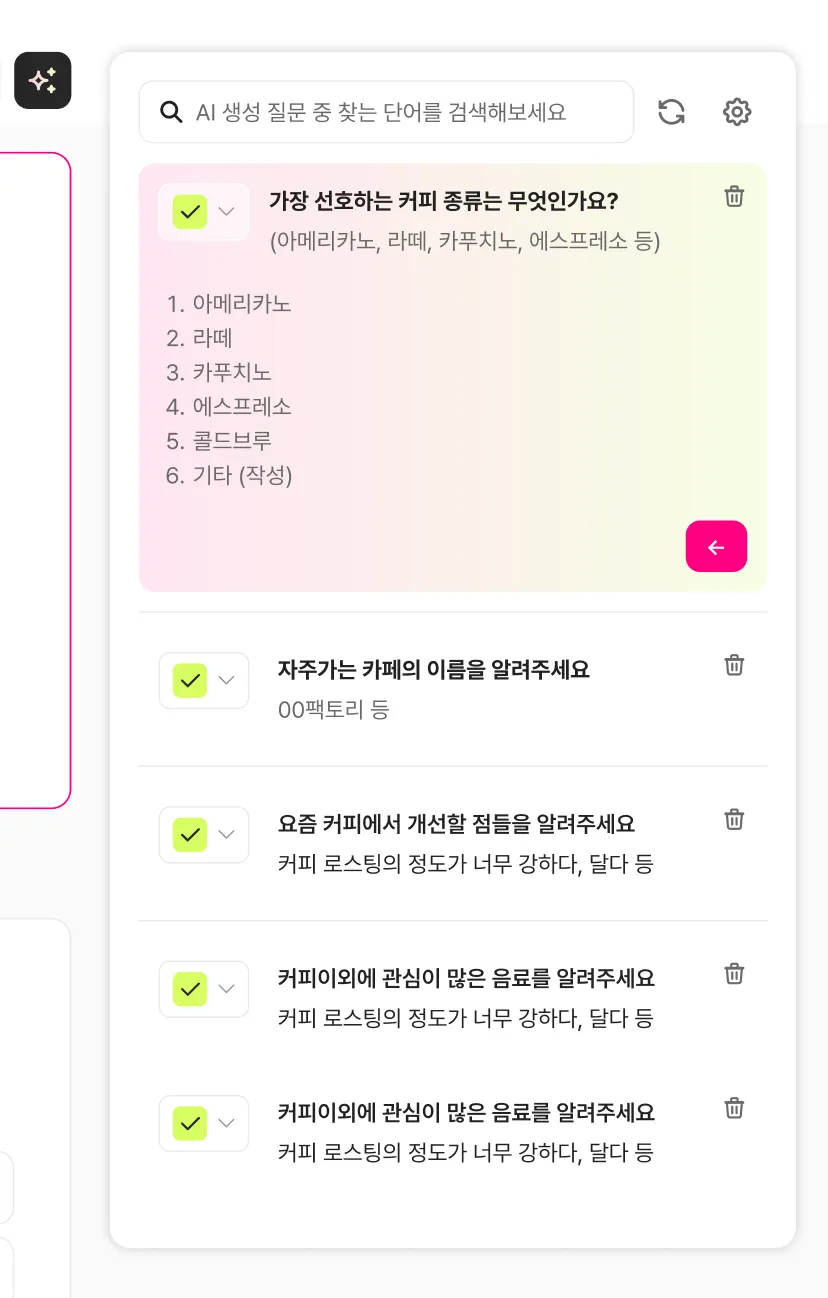The image size is (828, 1298).
Task: Choose the 콜드브루 answer option
Action: coord(219,441)
